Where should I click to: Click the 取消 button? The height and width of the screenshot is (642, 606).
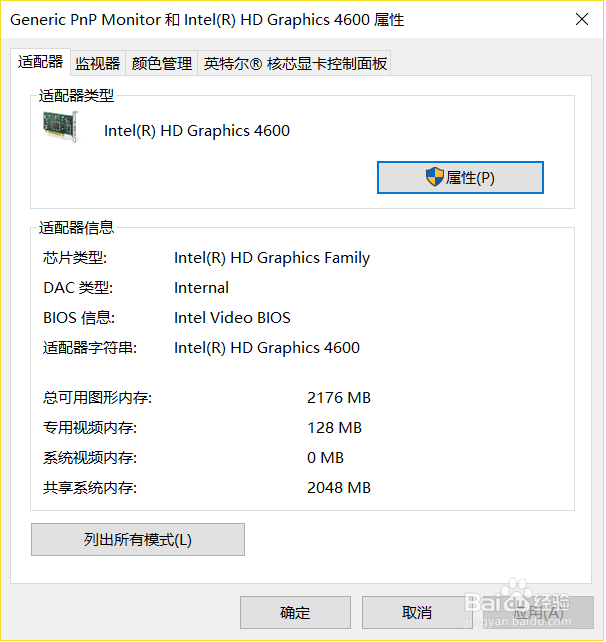417,613
